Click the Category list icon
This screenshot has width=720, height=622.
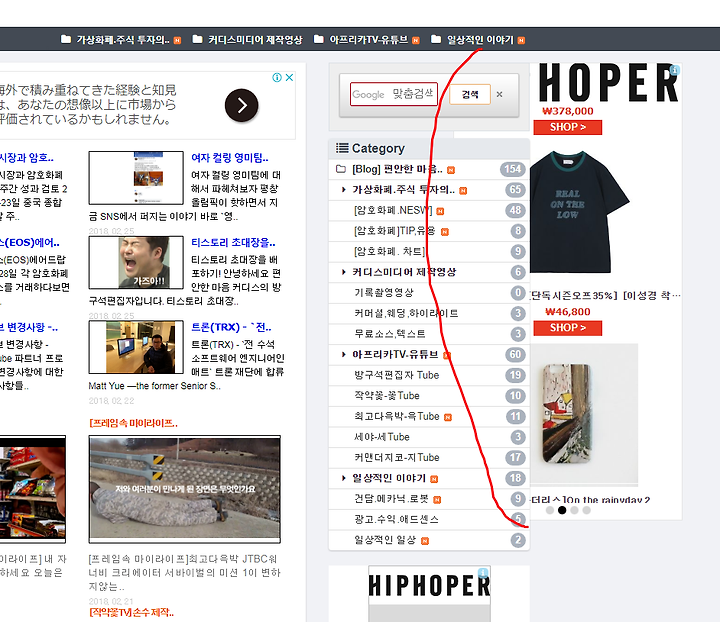[342, 148]
